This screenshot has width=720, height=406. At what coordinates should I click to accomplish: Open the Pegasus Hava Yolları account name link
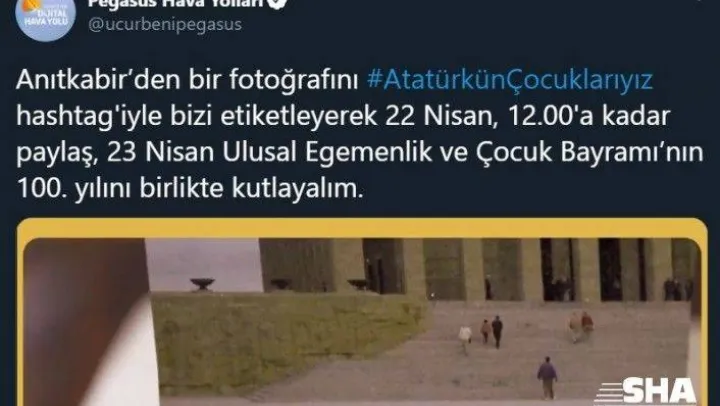(177, 4)
